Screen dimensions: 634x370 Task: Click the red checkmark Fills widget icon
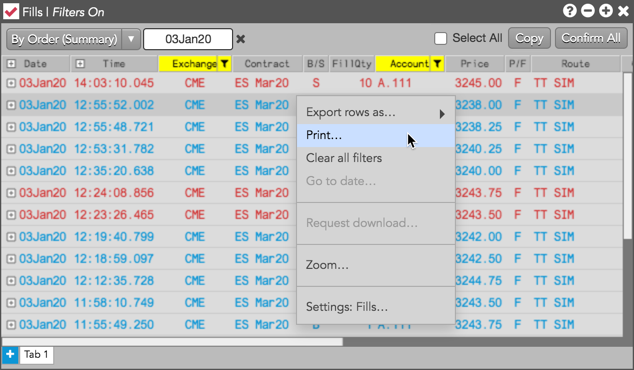pyautogui.click(x=11, y=11)
